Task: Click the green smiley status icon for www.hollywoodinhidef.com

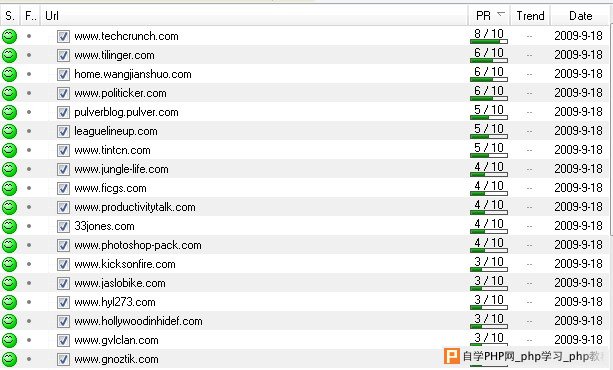Action: point(9,321)
